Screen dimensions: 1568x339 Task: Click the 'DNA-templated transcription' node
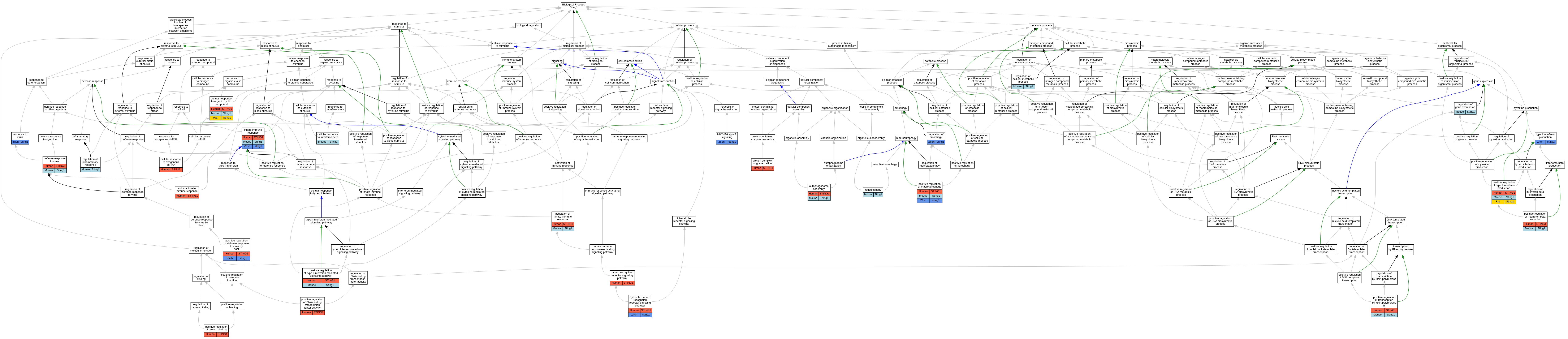click(x=1396, y=222)
